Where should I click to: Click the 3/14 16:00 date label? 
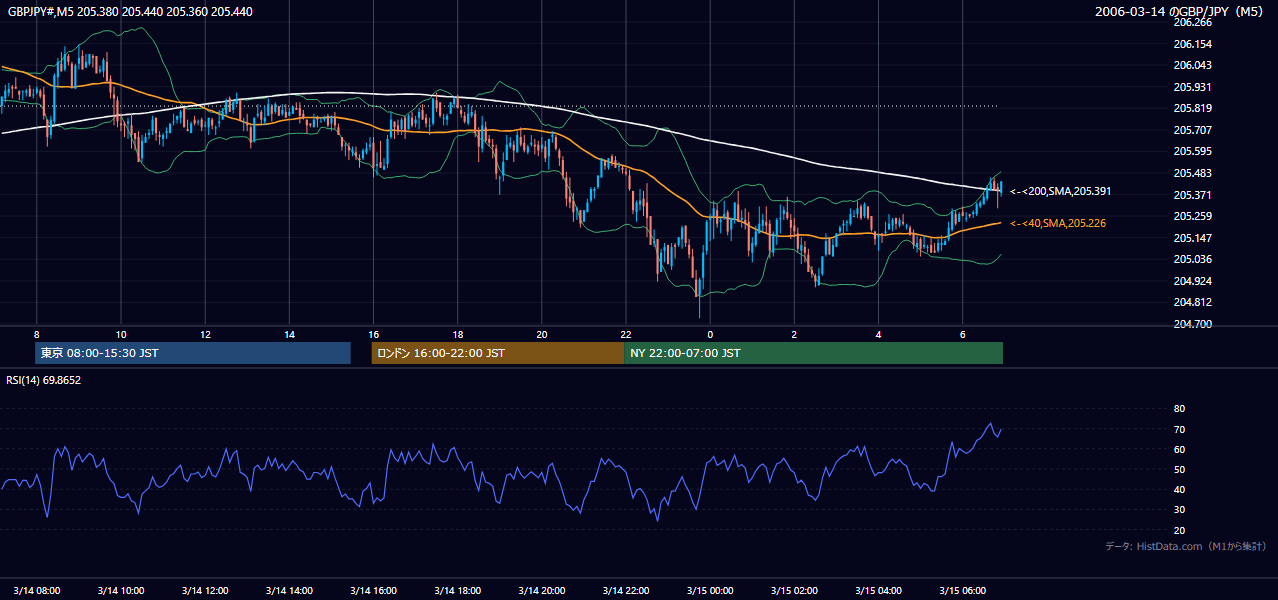coord(373,590)
